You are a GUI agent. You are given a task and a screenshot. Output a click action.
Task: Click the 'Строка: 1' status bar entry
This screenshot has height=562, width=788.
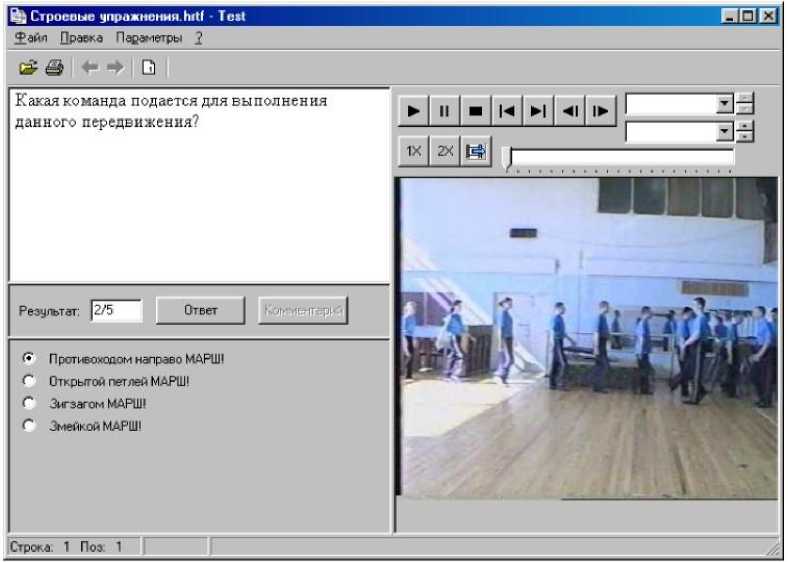(x=40, y=546)
